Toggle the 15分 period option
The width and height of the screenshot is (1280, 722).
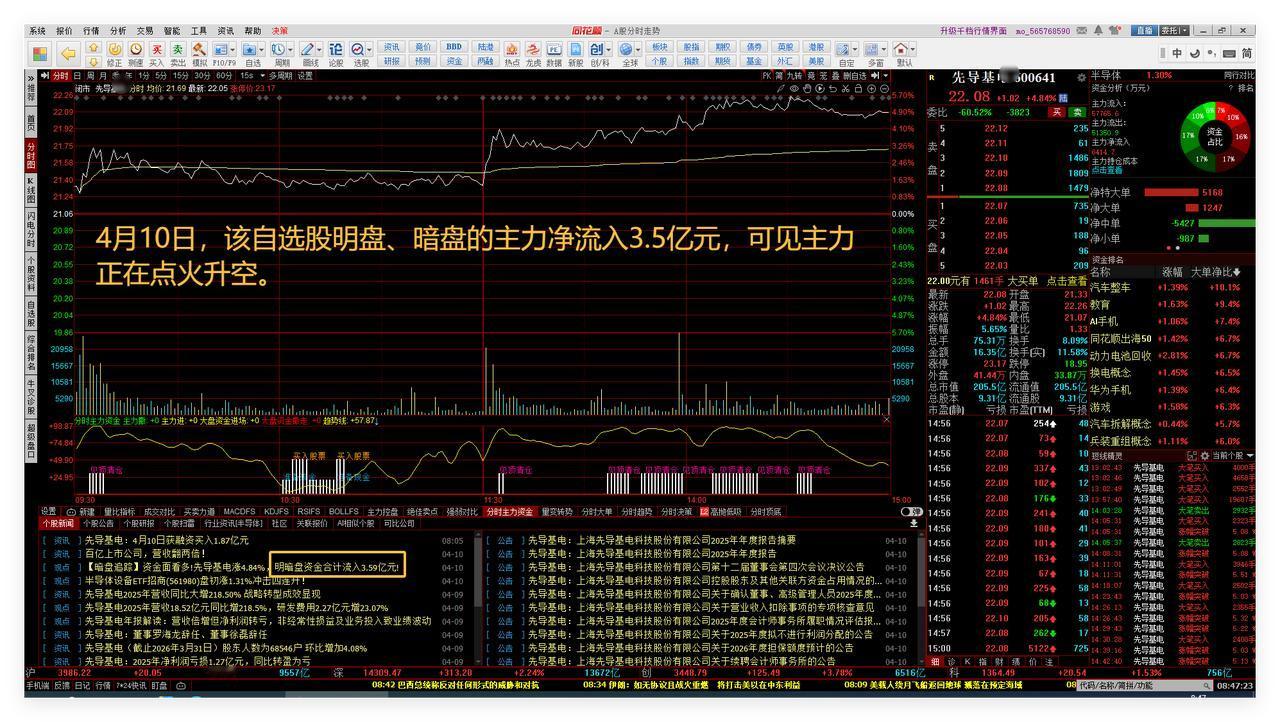coord(180,76)
